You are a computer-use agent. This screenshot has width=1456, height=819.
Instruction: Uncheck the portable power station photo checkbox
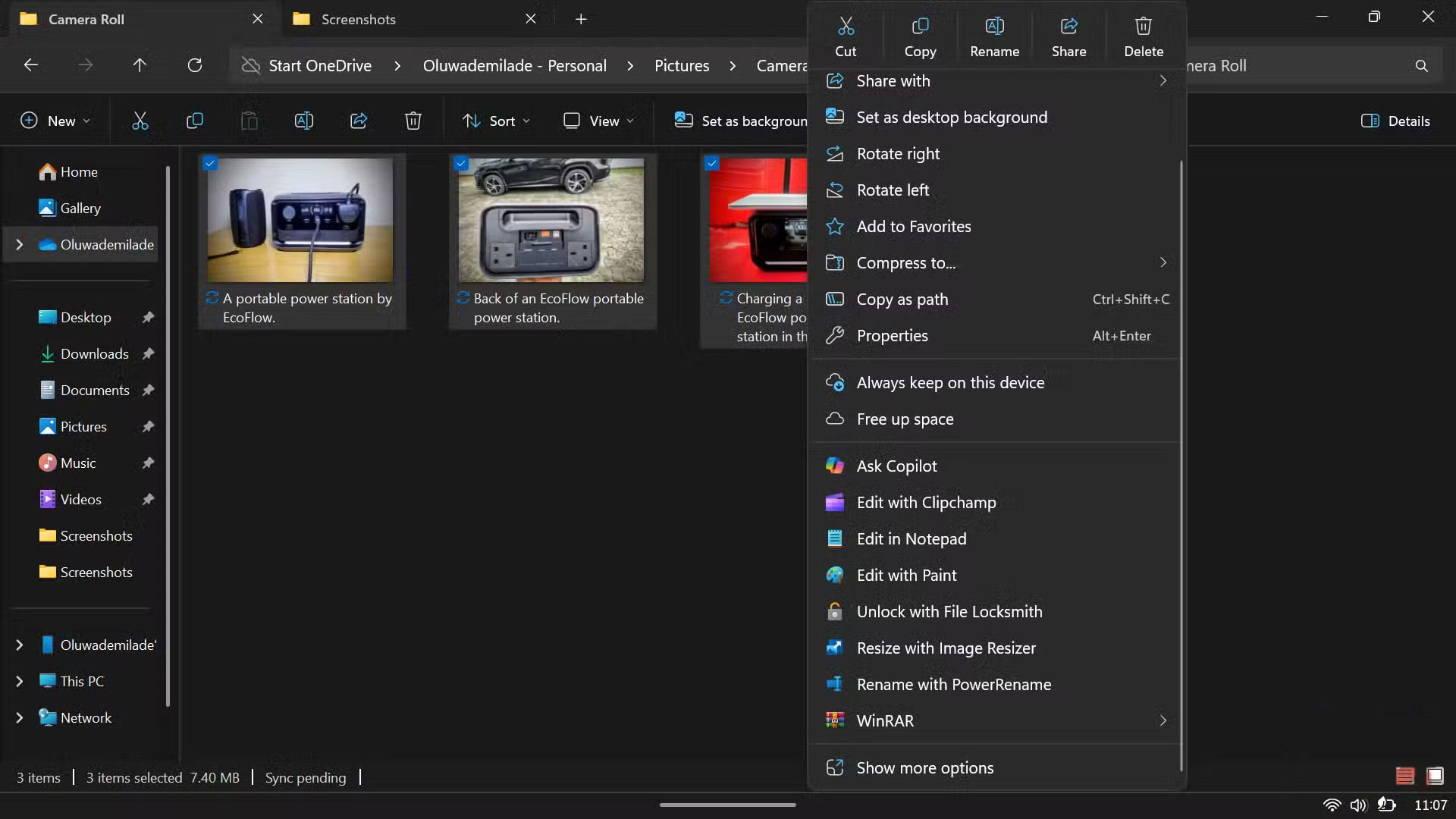pos(211,163)
